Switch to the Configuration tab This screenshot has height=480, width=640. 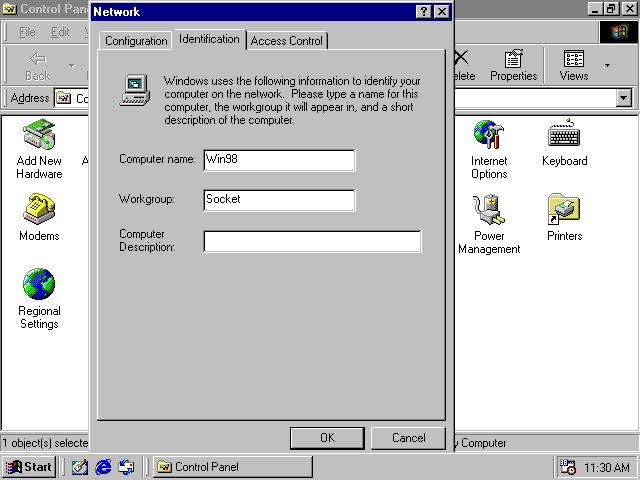tap(136, 41)
